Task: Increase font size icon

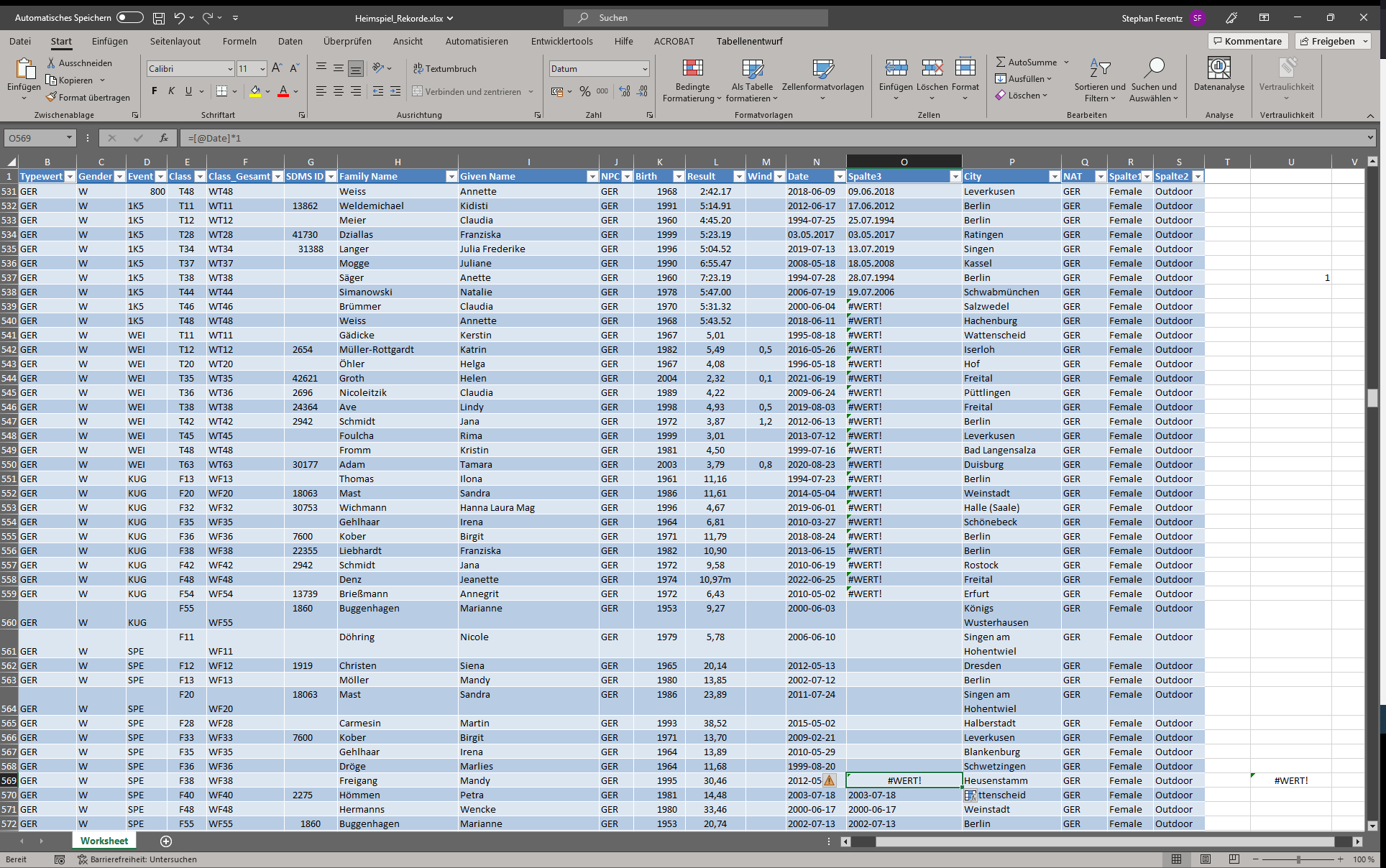Action: [277, 68]
